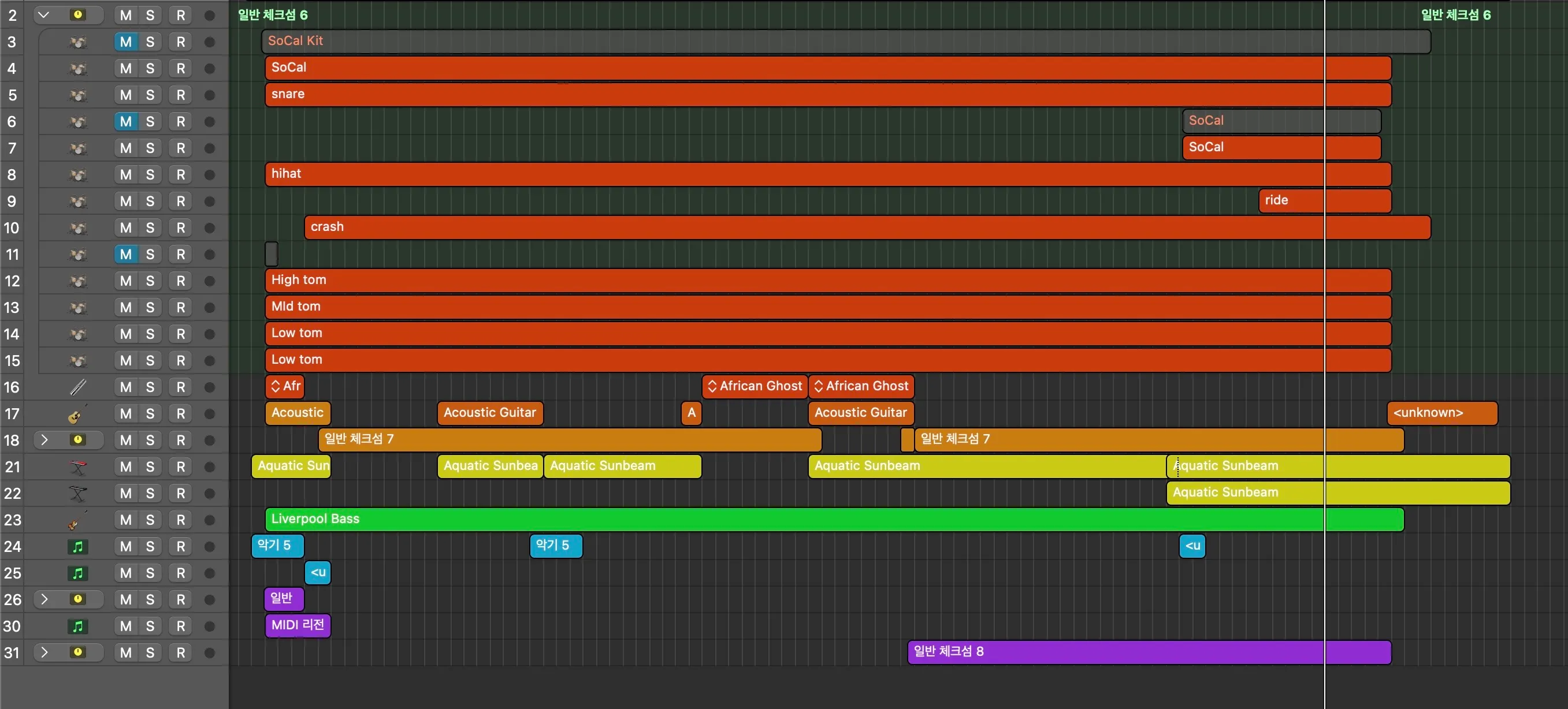Collapse the track 2 stack chevron
The height and width of the screenshot is (709, 1568).
pos(44,14)
